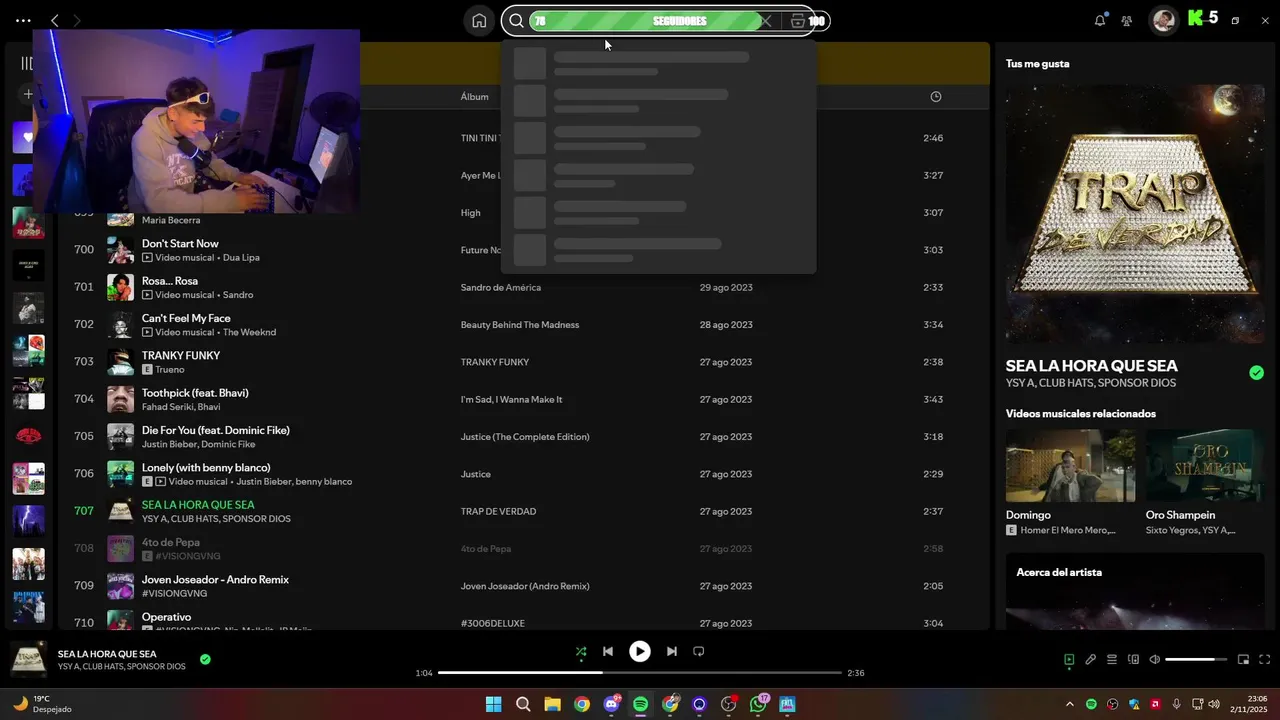Toggle liked checkmark beside SEA LA HORA QUE SEA panel title
This screenshot has width=1280, height=720.
point(1256,373)
